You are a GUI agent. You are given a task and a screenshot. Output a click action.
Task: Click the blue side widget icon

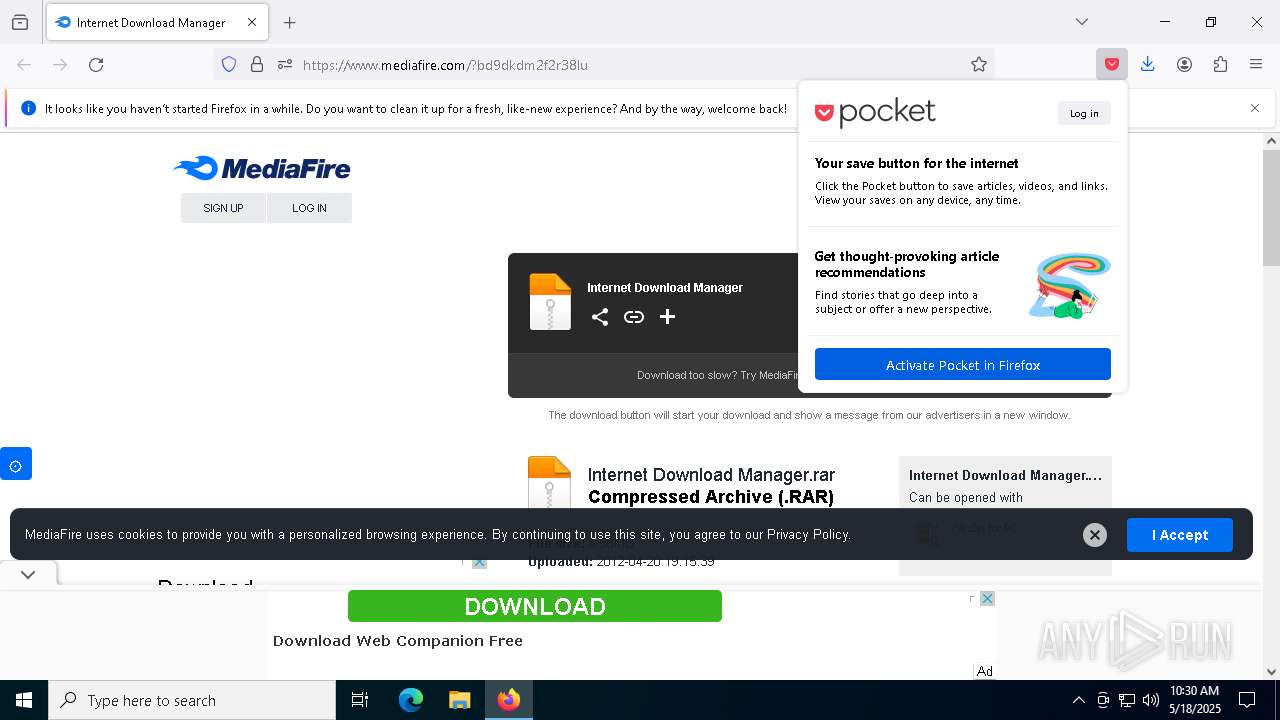[16, 464]
